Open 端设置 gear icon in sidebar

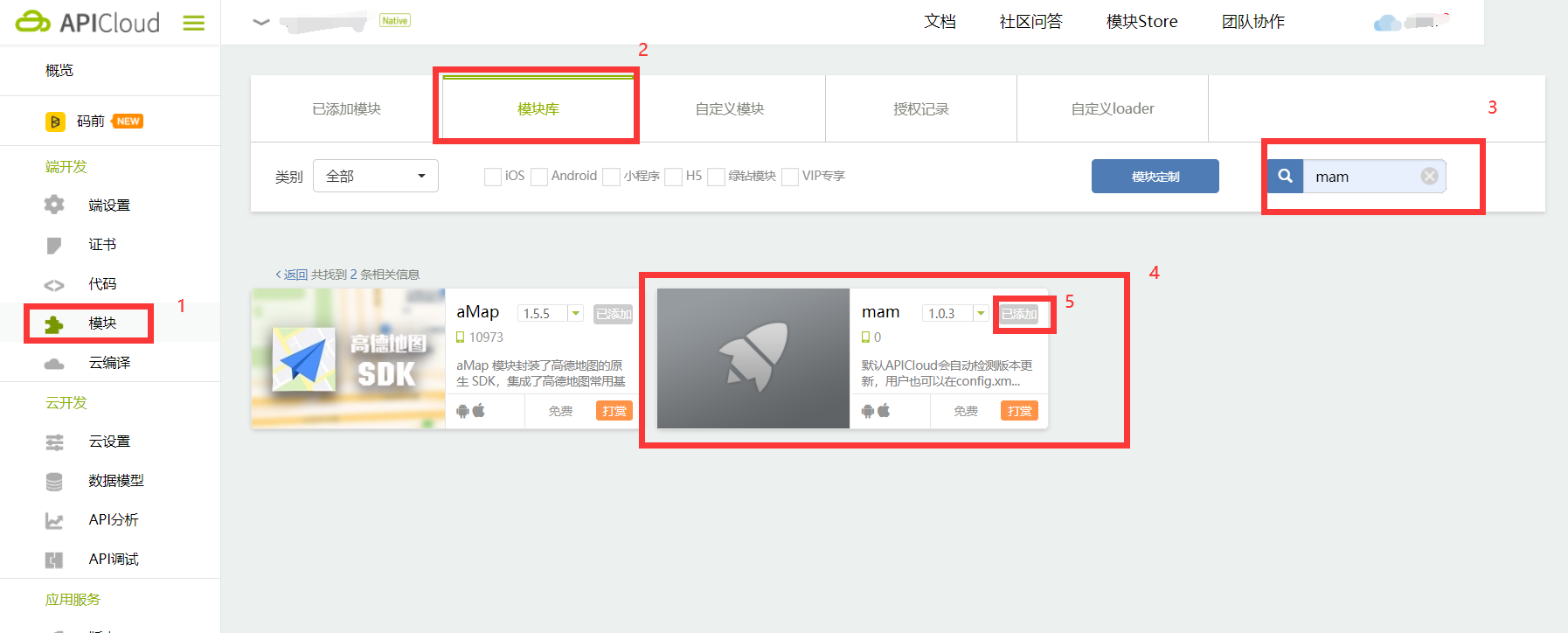[x=54, y=205]
